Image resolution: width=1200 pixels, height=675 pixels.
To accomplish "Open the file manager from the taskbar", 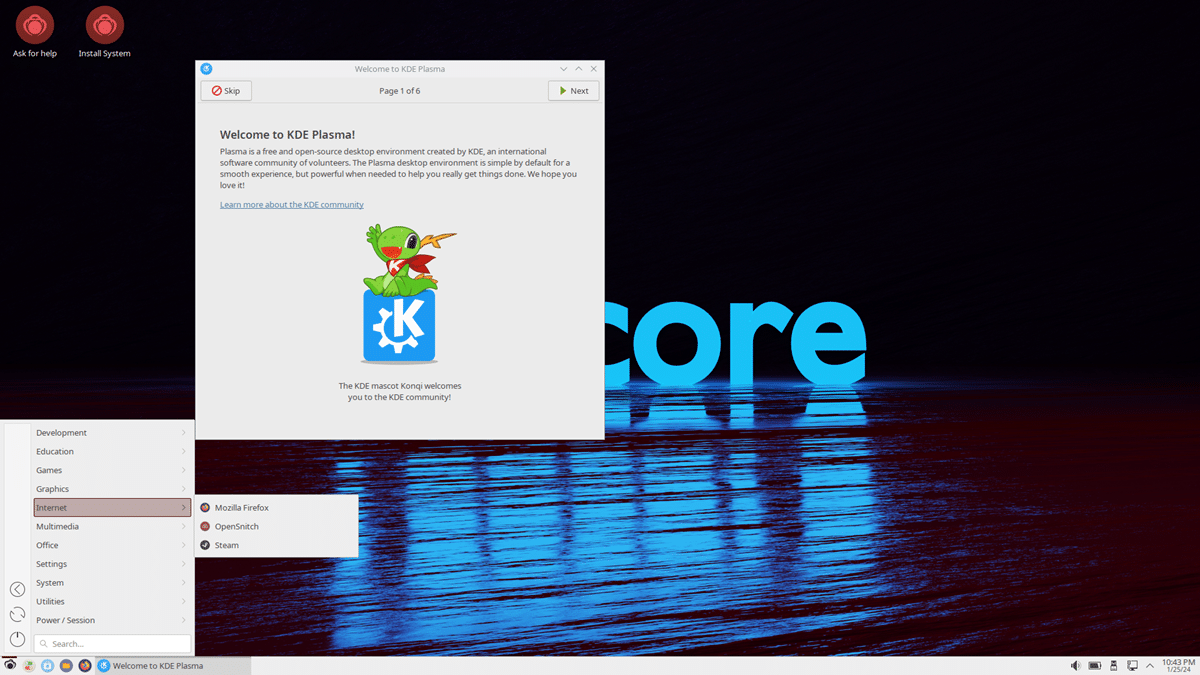I will point(66,665).
